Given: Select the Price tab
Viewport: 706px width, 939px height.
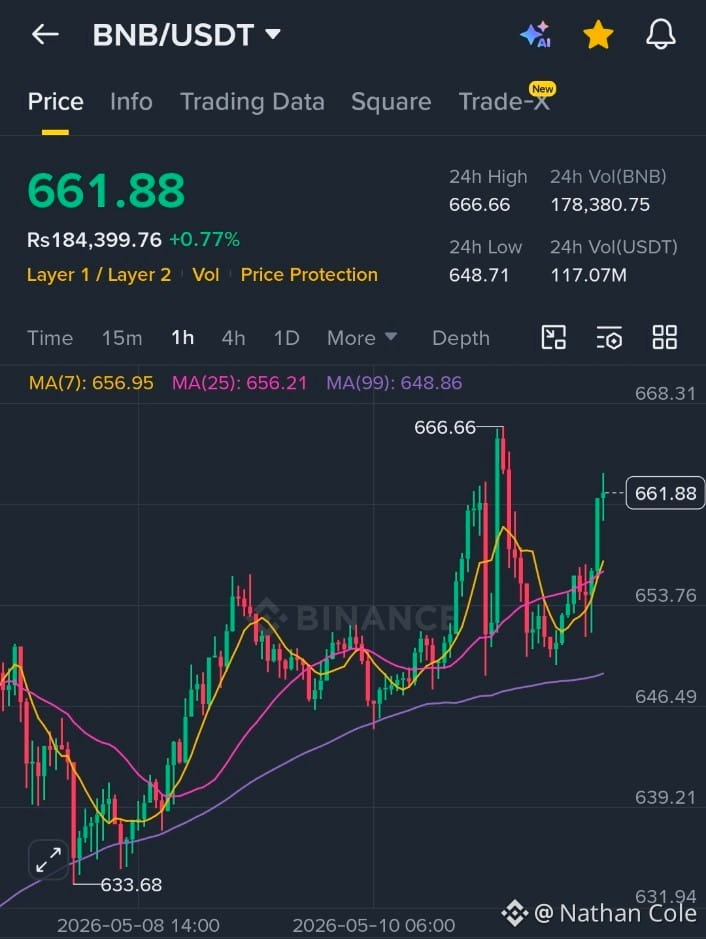Looking at the screenshot, I should tap(55, 102).
